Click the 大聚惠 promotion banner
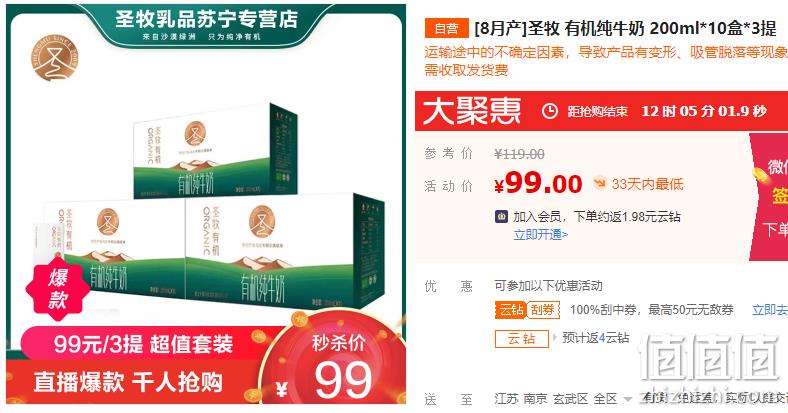Image resolution: width=788 pixels, height=413 pixels. (601, 111)
